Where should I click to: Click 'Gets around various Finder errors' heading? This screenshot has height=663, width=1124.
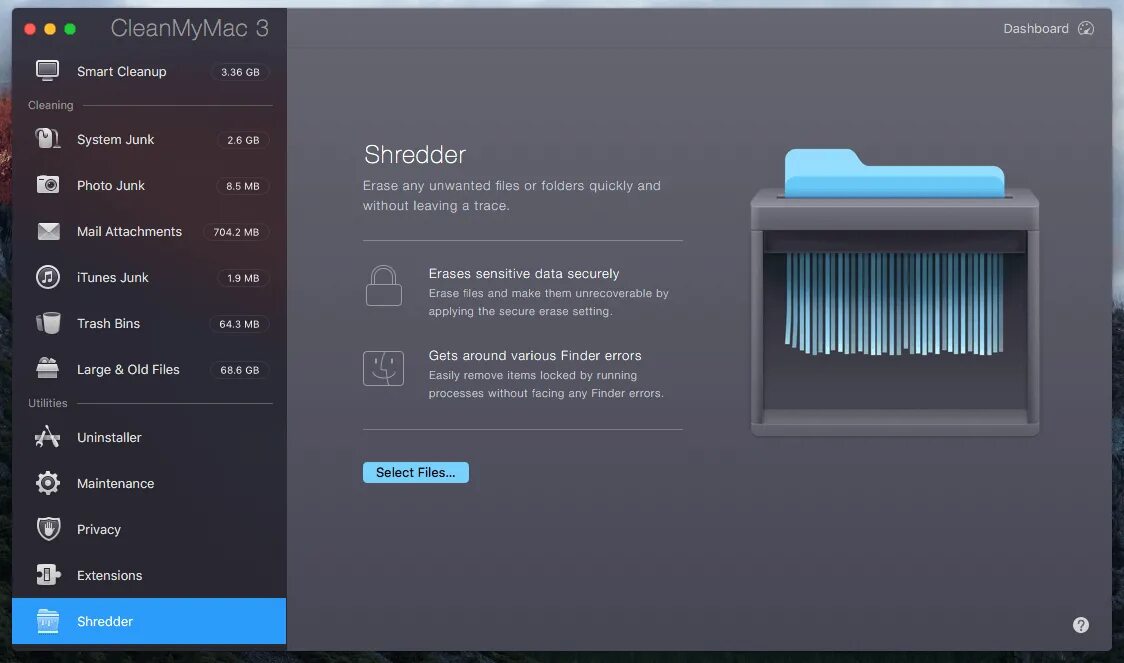[x=535, y=355]
